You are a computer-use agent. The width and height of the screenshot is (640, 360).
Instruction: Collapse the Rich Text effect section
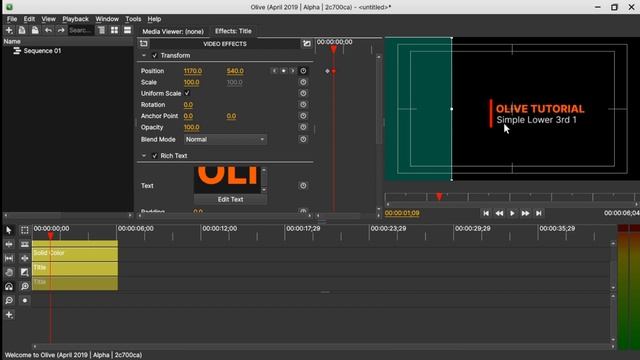coord(144,156)
